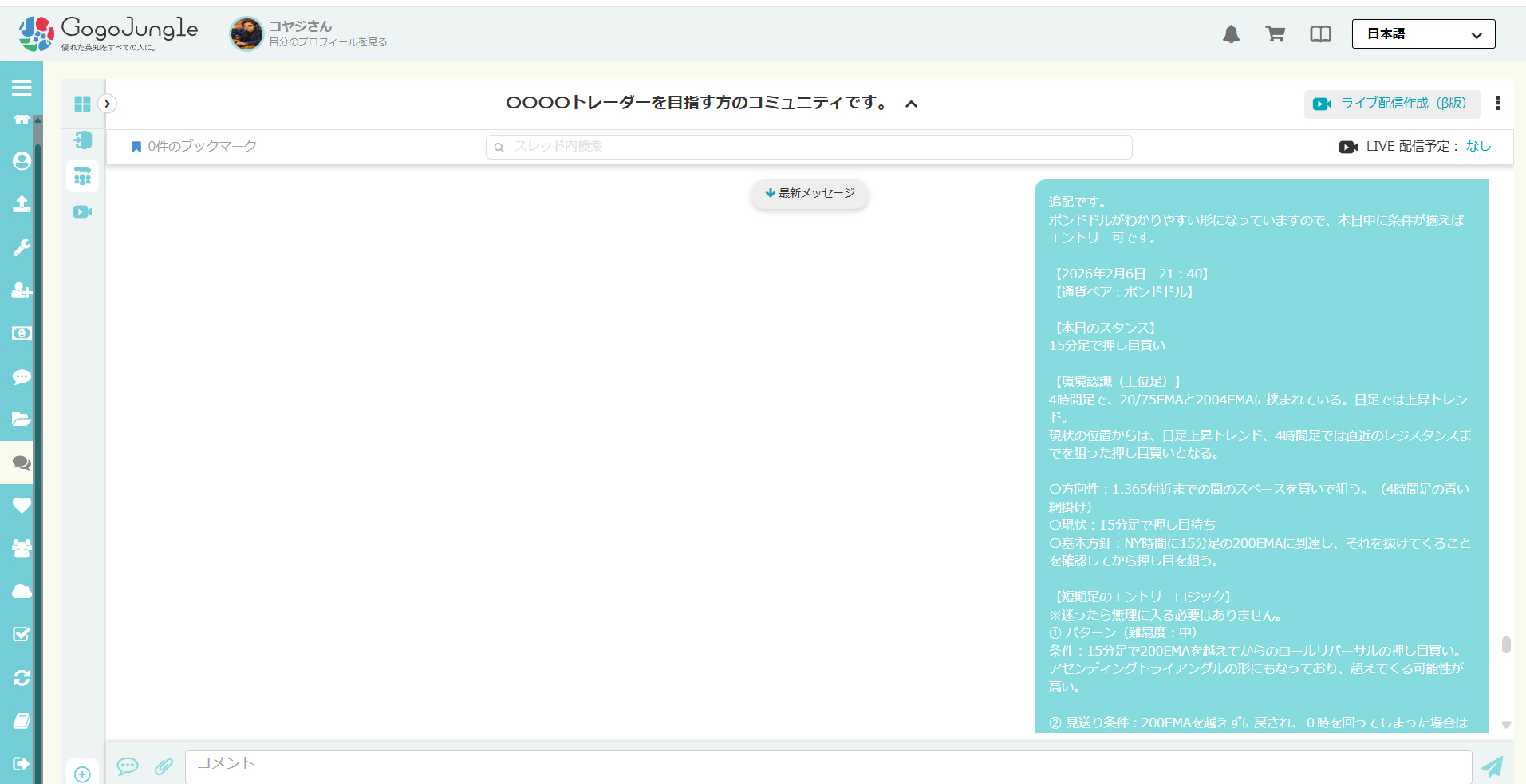
Task: Click the line 【通貨ペア：ポンドドル】
Action: point(1124,292)
